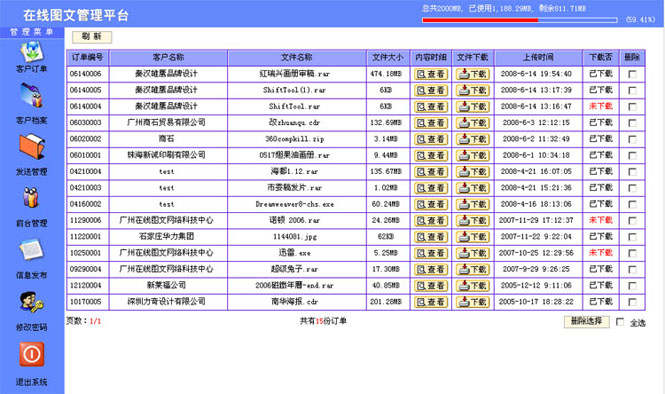Open the 客户档案 sidebar icon

[x=31, y=95]
